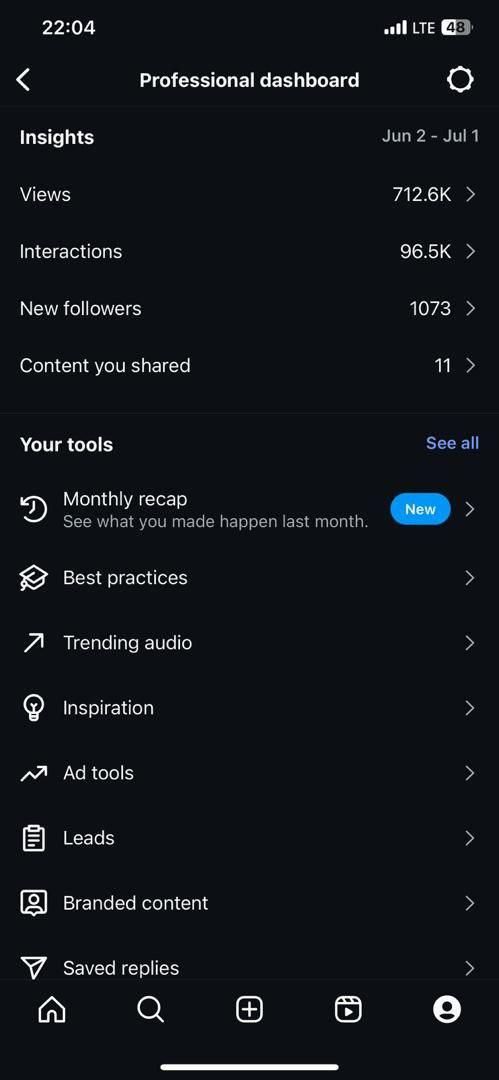This screenshot has width=499, height=1080.
Task: Open the Search tab
Action: click(x=150, y=1010)
